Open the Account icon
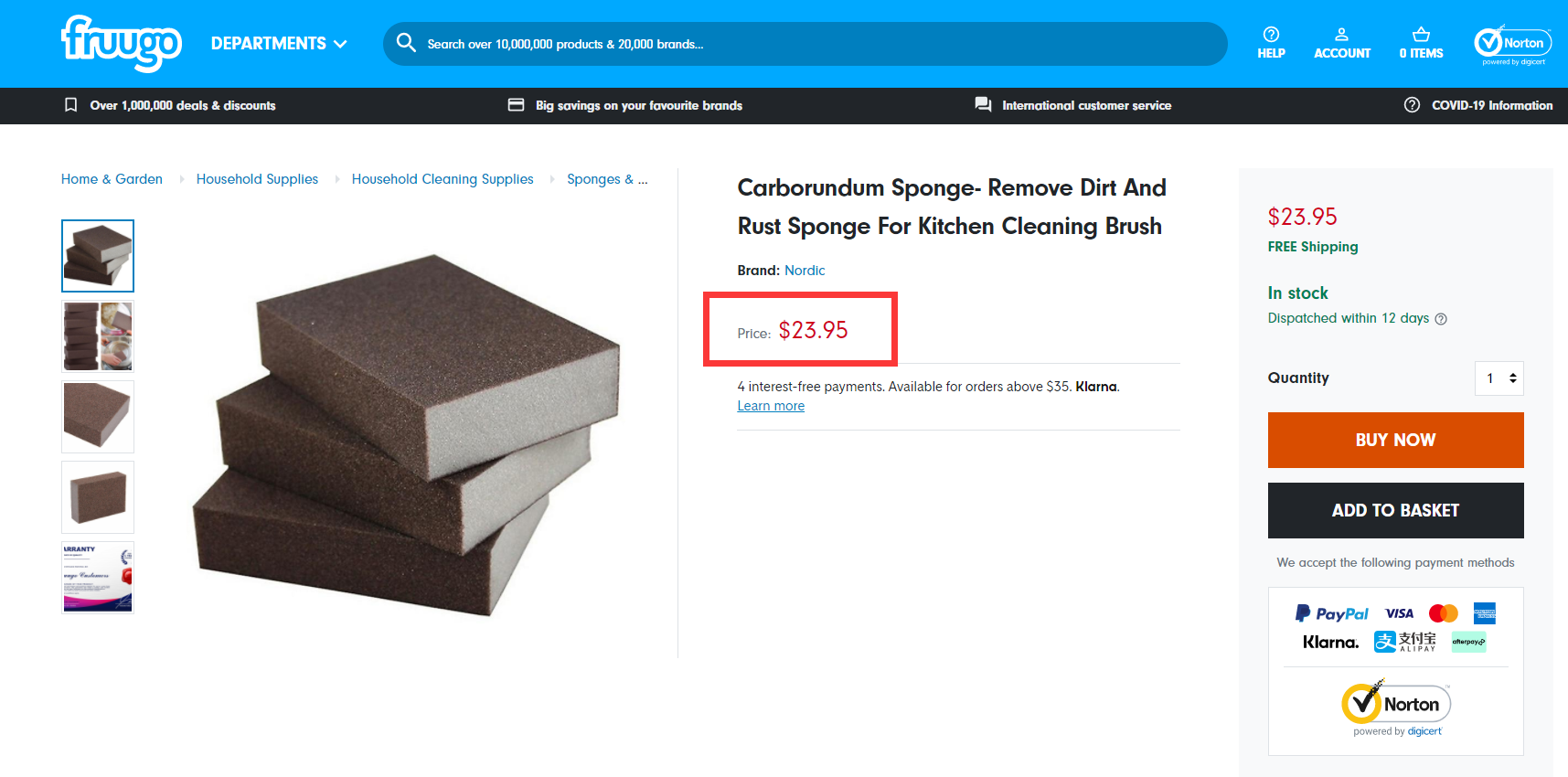Viewport: 1568px width, 777px height. pos(1341,43)
